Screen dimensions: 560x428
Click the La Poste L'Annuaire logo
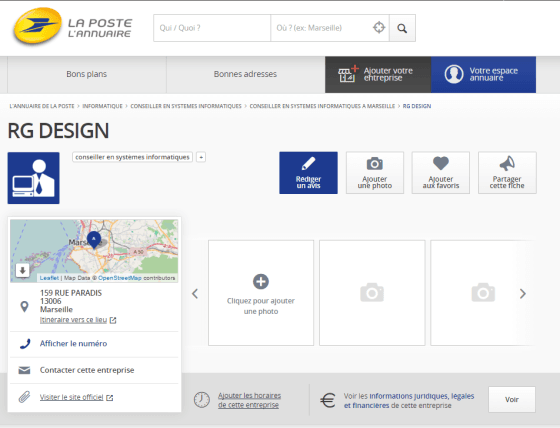pos(72,26)
